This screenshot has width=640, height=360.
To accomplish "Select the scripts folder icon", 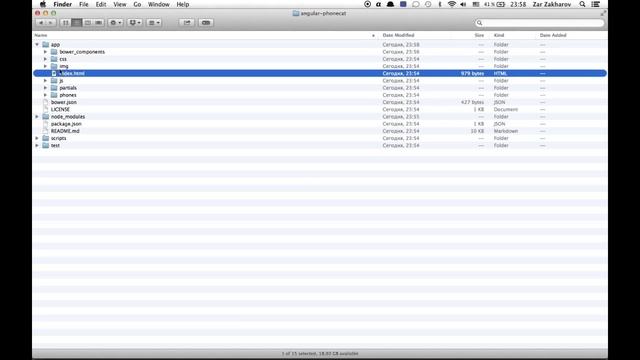I will [46, 138].
